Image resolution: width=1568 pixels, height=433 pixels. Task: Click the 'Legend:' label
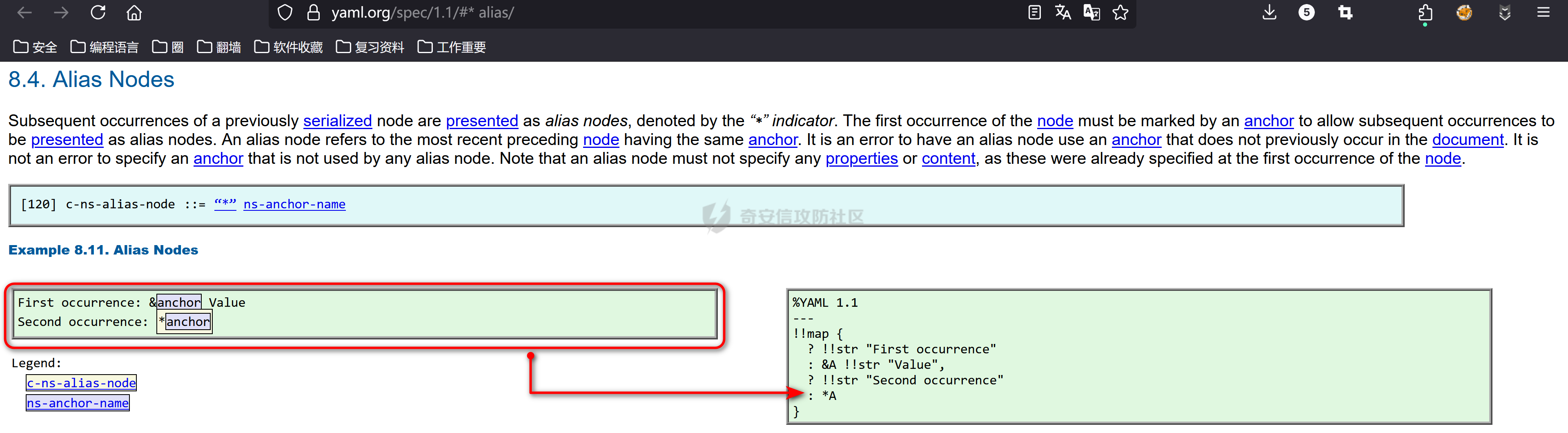click(36, 363)
